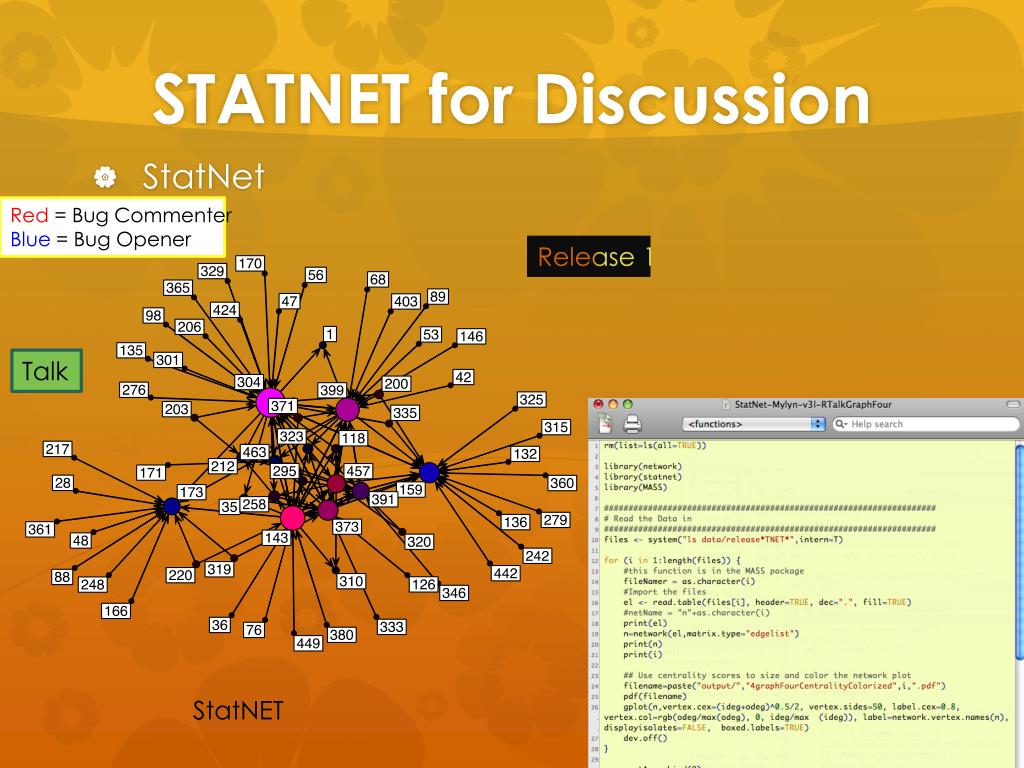Zoom the StatNet-Mylyn editor window
1024x768 pixels.
click(628, 404)
